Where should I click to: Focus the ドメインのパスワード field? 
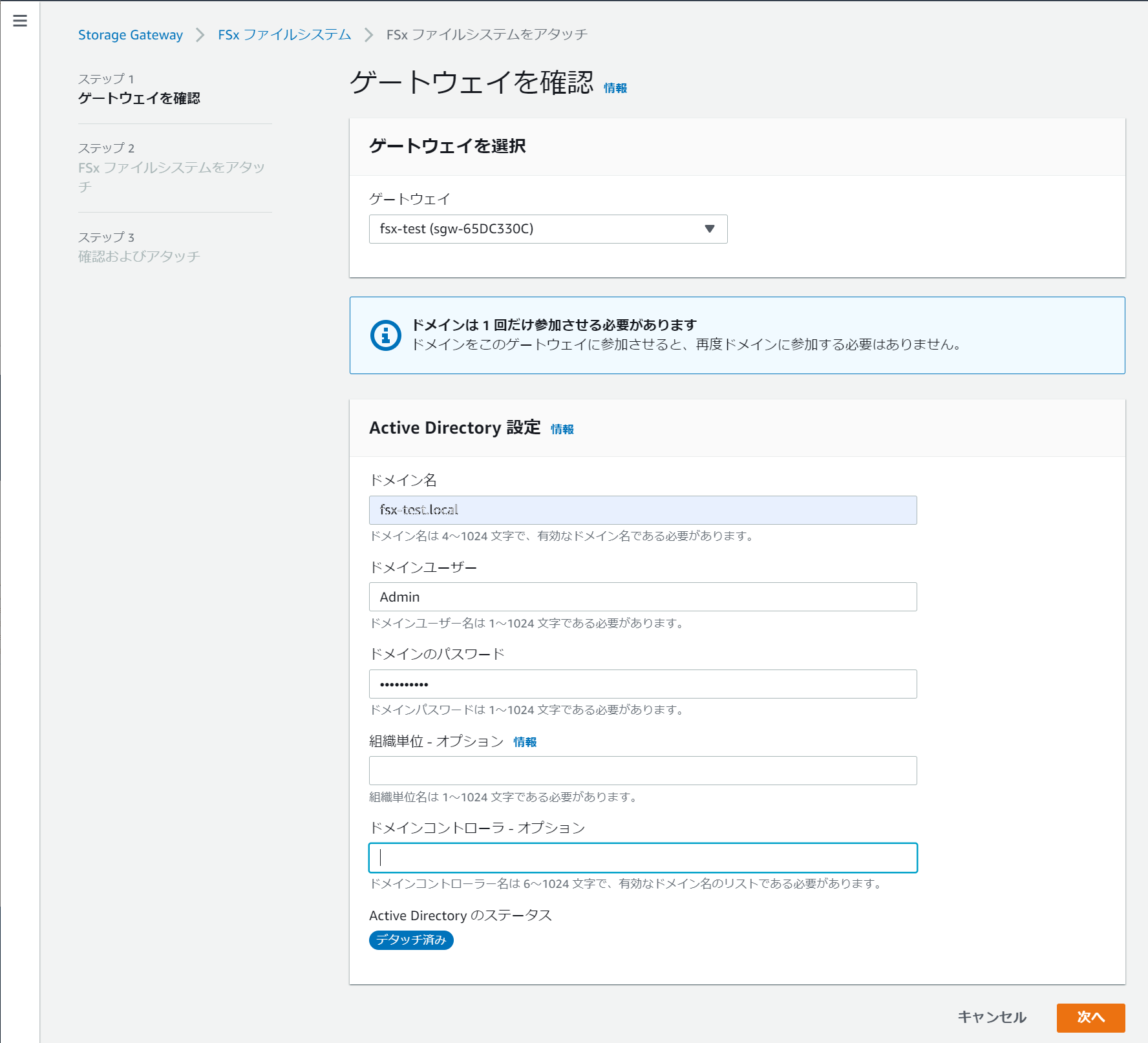click(x=643, y=684)
